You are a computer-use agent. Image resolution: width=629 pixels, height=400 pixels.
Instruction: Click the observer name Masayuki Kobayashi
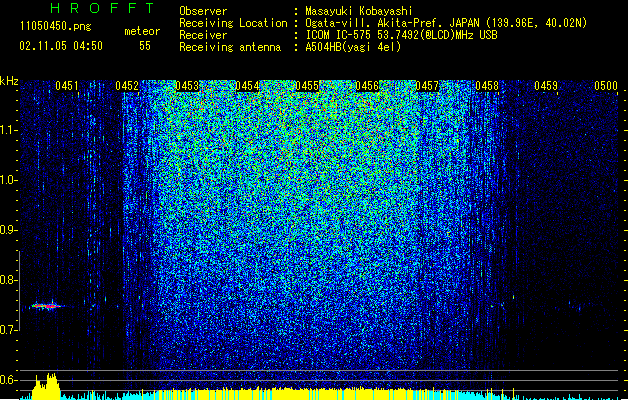pyautogui.click(x=359, y=11)
